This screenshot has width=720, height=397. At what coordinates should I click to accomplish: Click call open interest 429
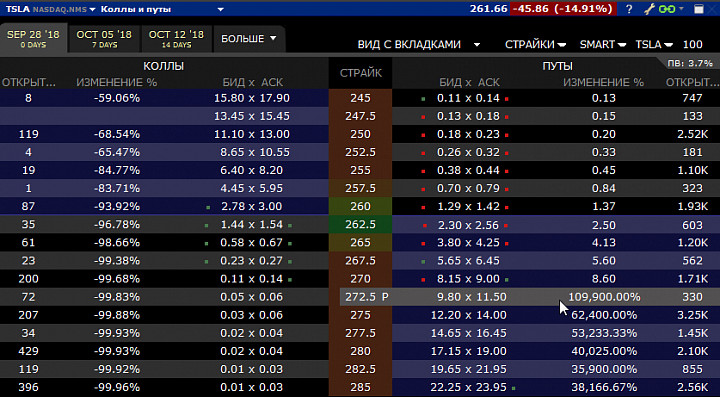[28, 351]
